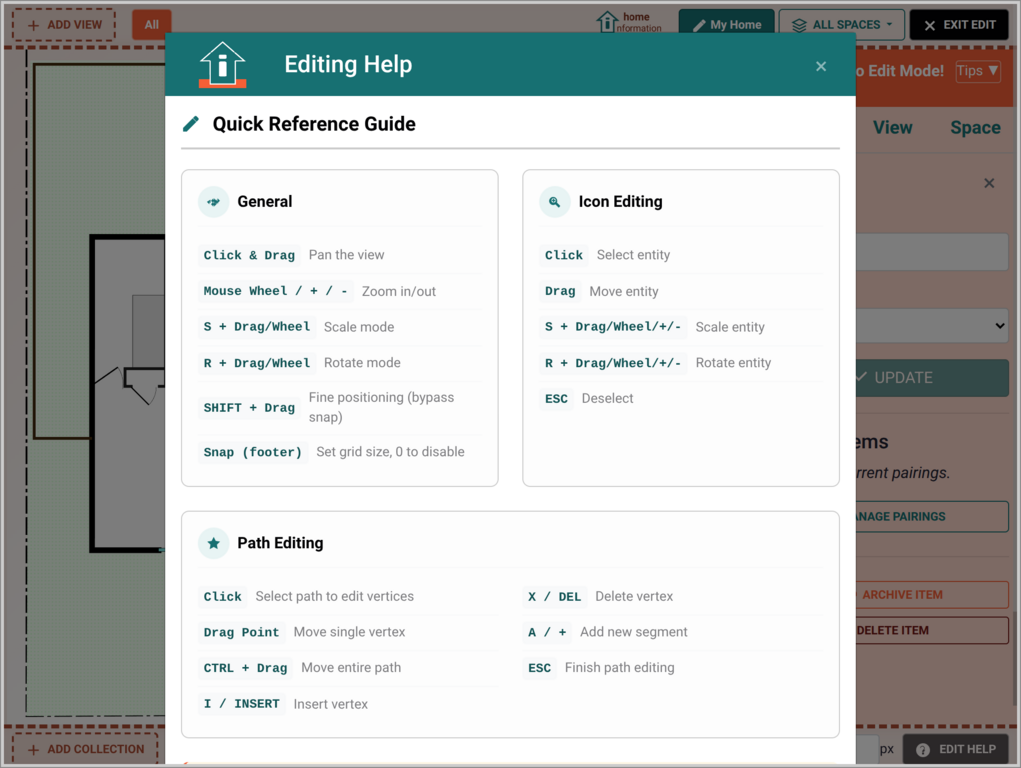1021x768 pixels.
Task: Close the Editing Help dialog
Action: (820, 66)
